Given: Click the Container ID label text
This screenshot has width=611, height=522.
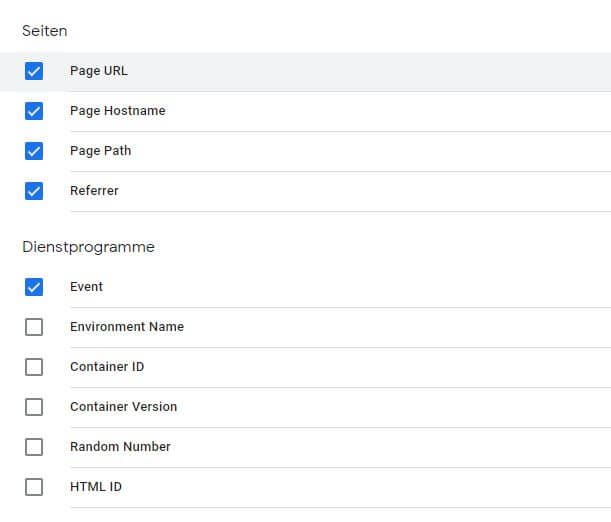Looking at the screenshot, I should 107,367.
